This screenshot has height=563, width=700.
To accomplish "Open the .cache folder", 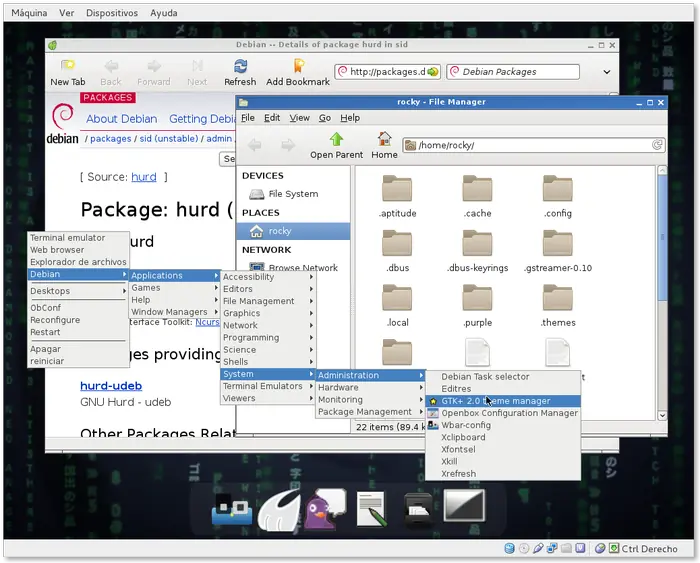I will (x=477, y=197).
